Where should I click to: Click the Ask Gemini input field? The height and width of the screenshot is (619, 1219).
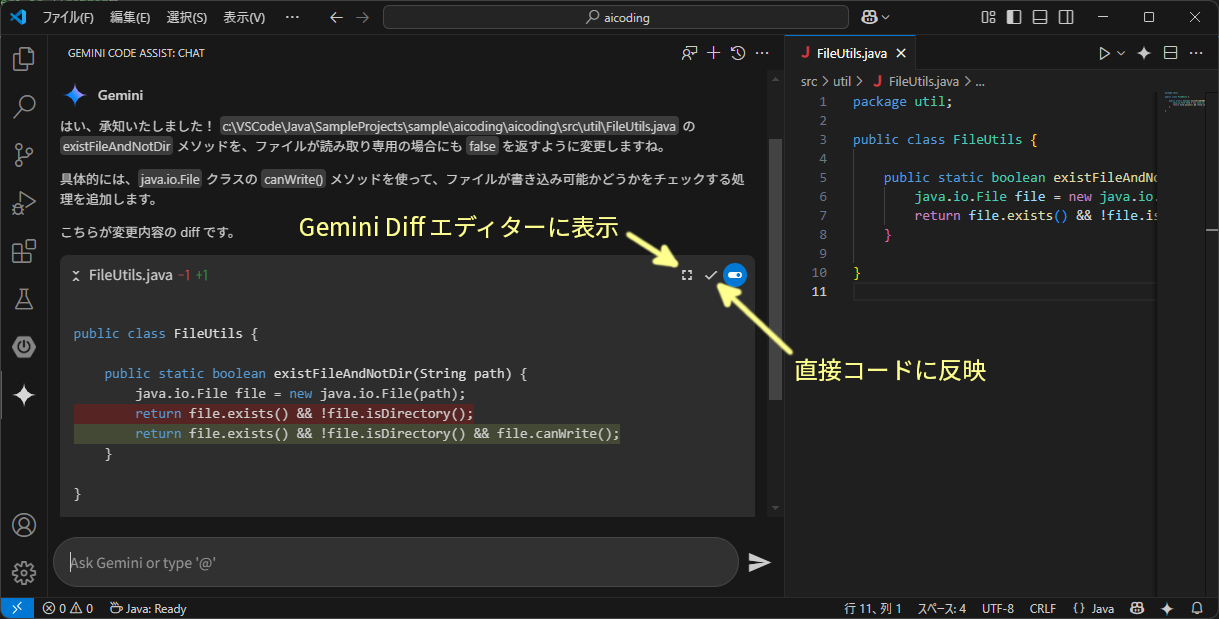pos(395,561)
